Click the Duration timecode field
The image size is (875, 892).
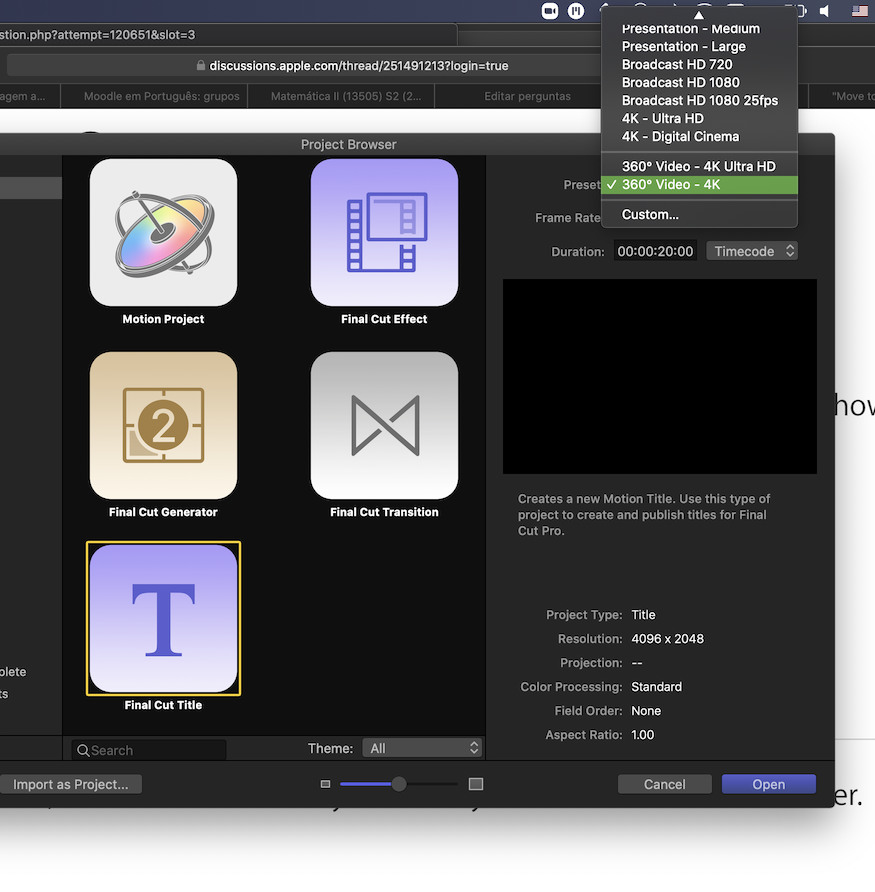[655, 251]
